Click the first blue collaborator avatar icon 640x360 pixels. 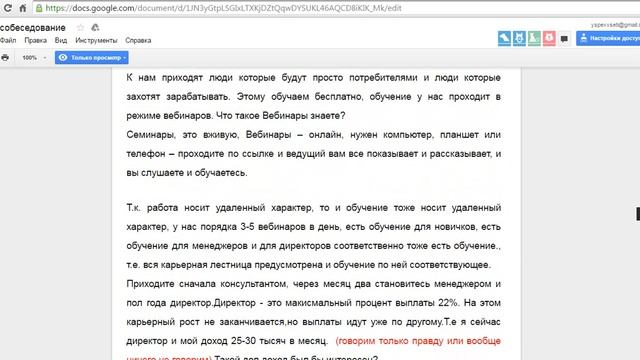(504, 38)
